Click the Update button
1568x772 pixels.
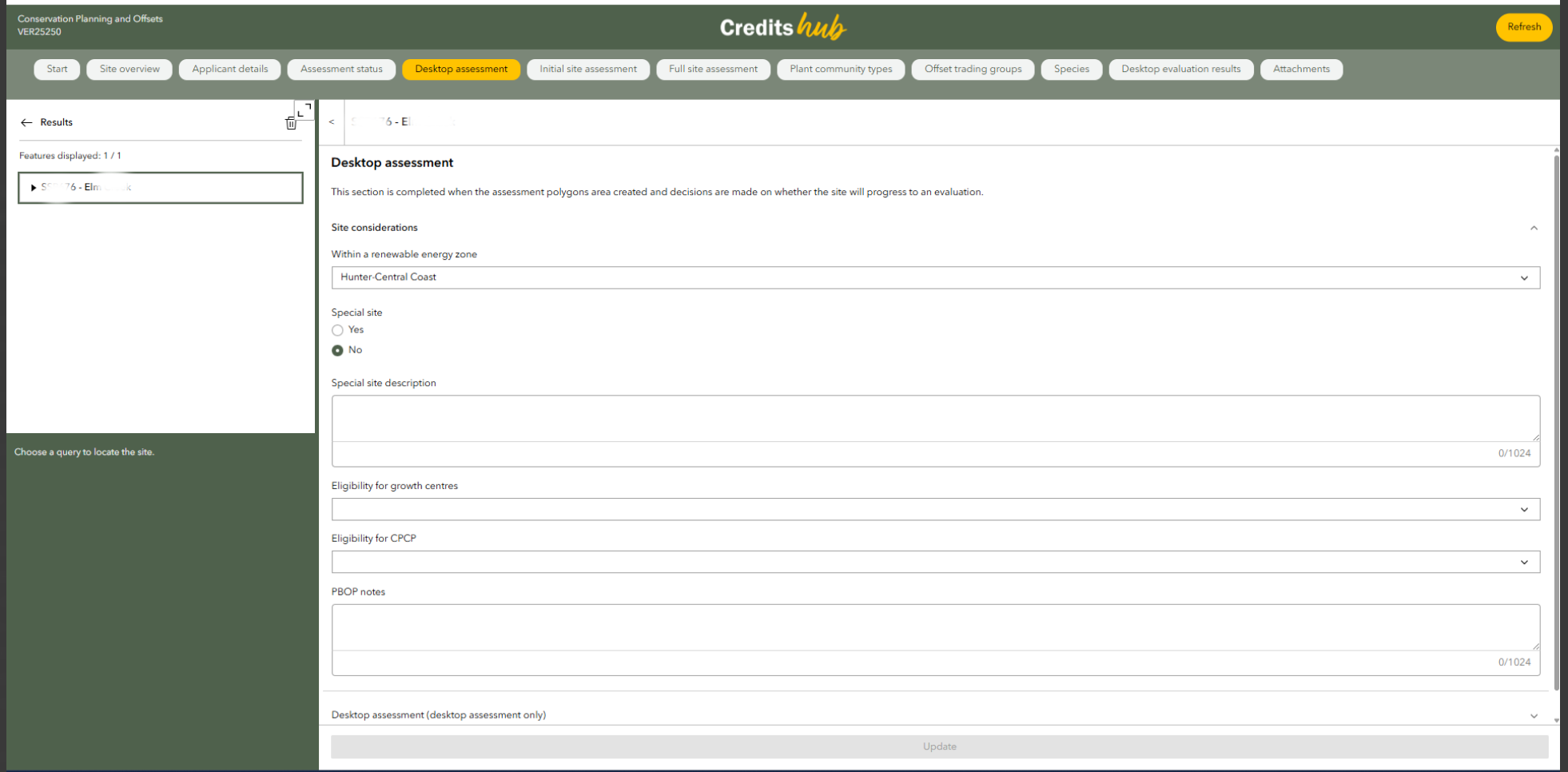click(x=940, y=746)
